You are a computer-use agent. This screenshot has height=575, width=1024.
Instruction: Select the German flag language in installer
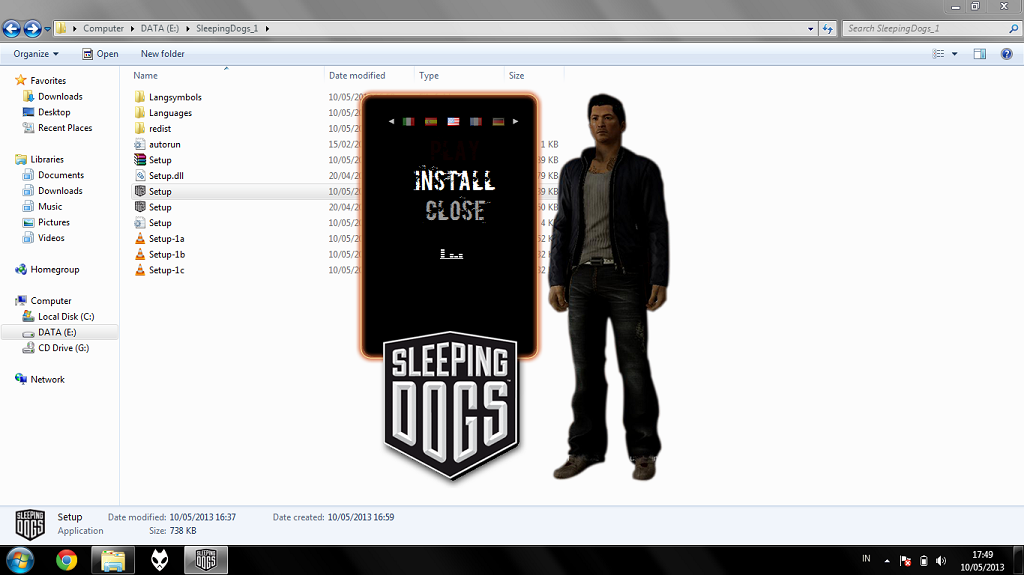point(498,122)
